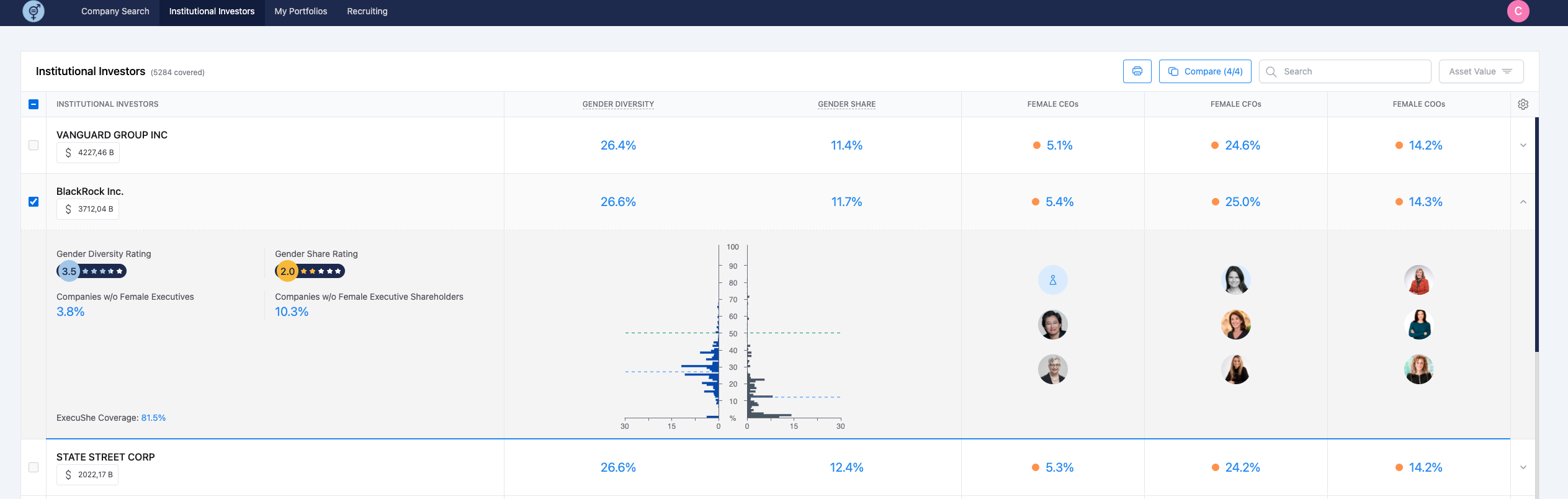Click the Institutional Investors page title
This screenshot has height=499, width=1568.
coord(91,71)
